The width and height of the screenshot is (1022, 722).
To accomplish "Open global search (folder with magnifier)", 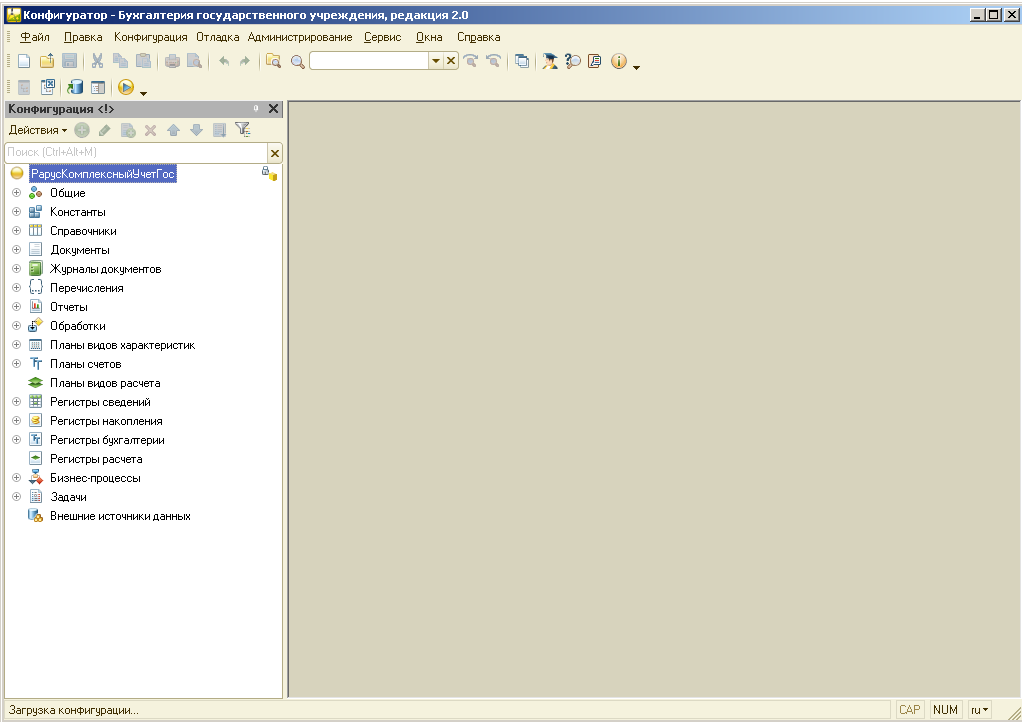I will (x=274, y=61).
